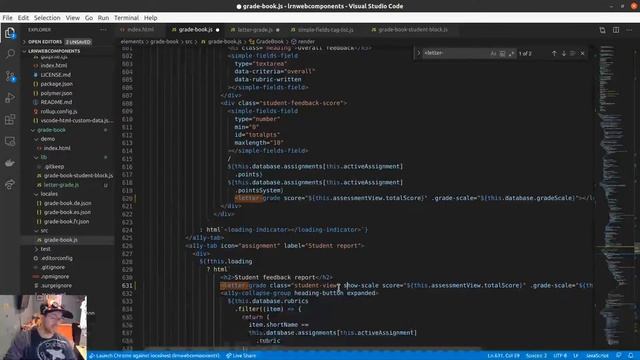Open README.md in explorer
The width and height of the screenshot is (640, 360).
click(x=56, y=102)
